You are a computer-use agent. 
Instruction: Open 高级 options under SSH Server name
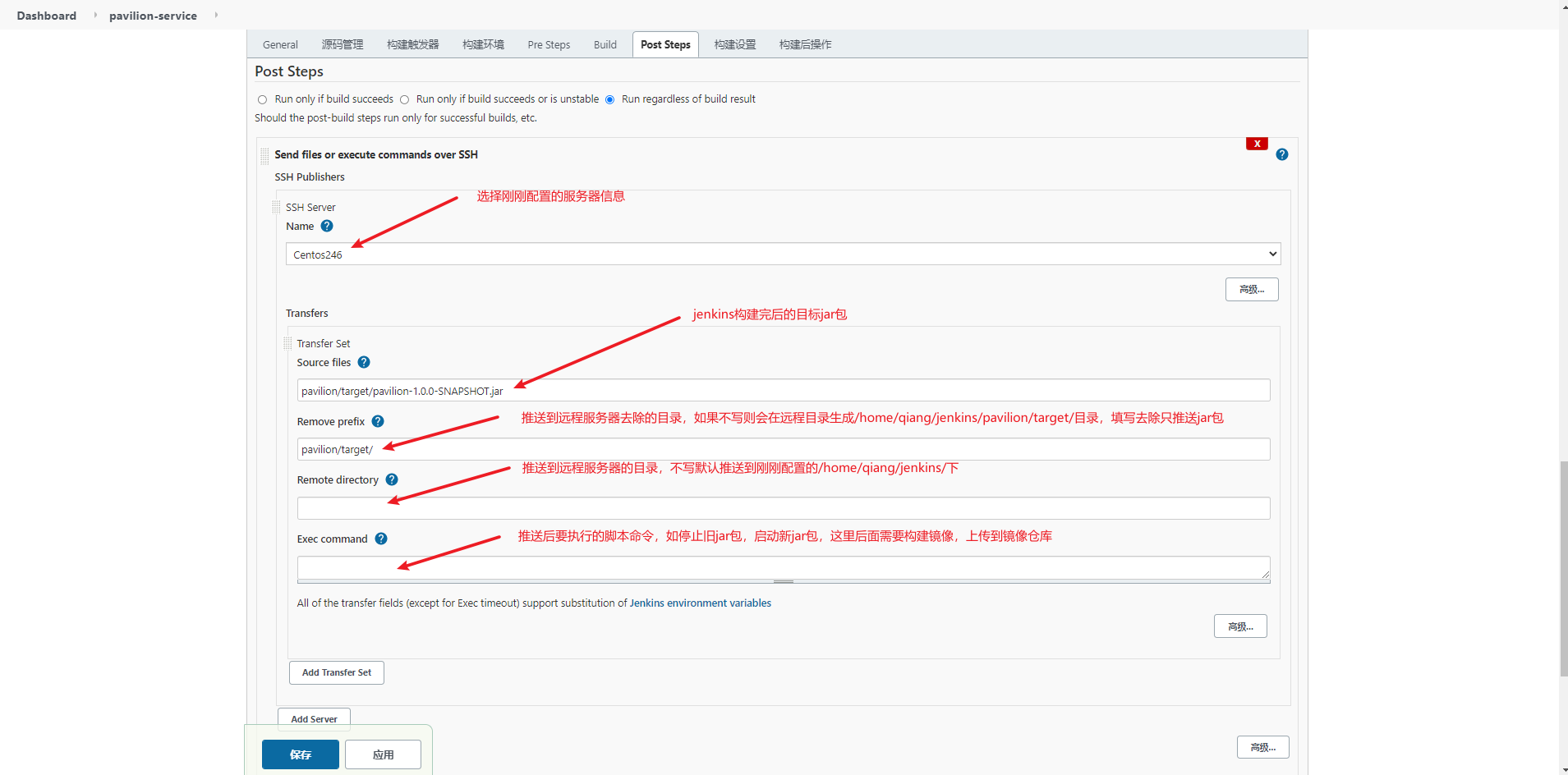[1252, 289]
